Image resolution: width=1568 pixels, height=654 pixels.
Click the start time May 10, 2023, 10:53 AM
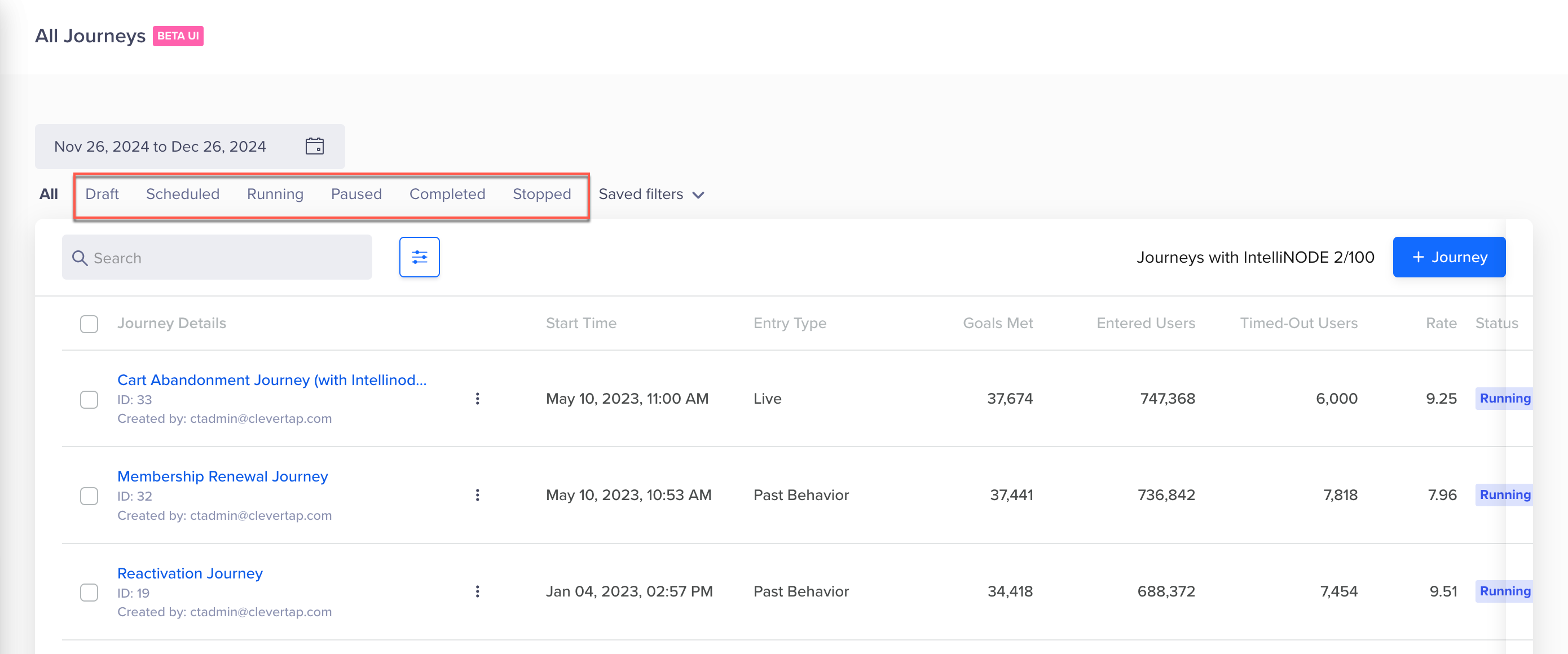[628, 495]
